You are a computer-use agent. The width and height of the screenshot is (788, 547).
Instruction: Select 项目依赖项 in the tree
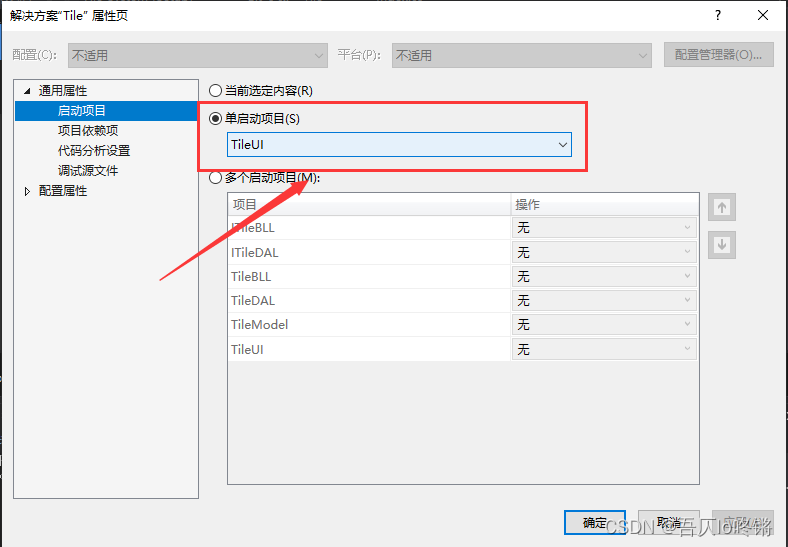88,131
